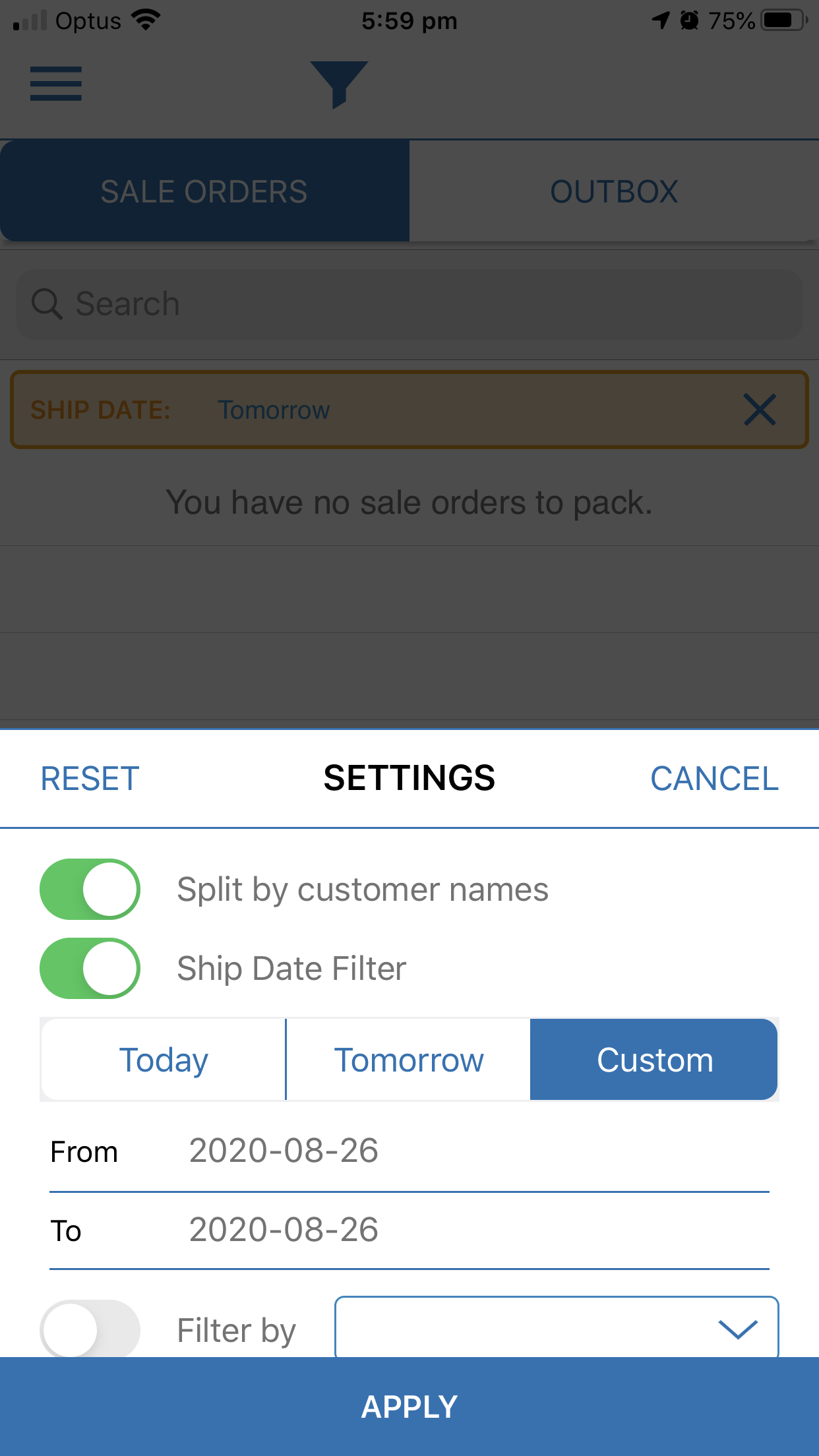Tap the location arrow status icon
Viewport: 819px width, 1456px height.
660,20
